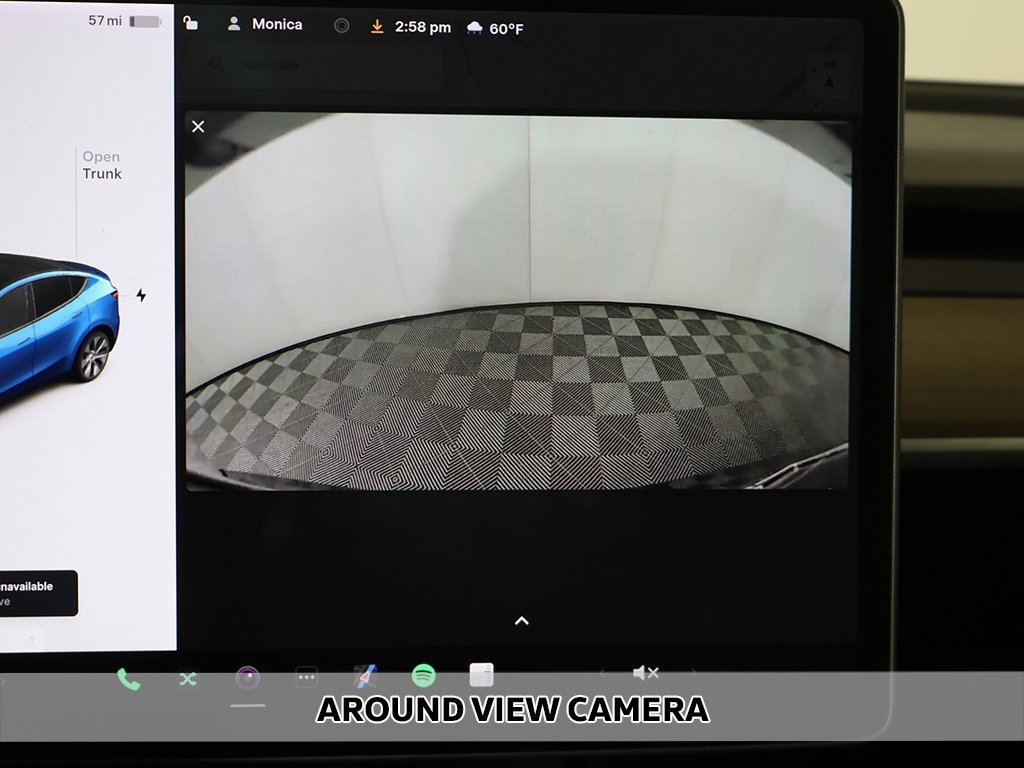The width and height of the screenshot is (1024, 768).
Task: Toggle the door lock icon
Action: pyautogui.click(x=191, y=23)
